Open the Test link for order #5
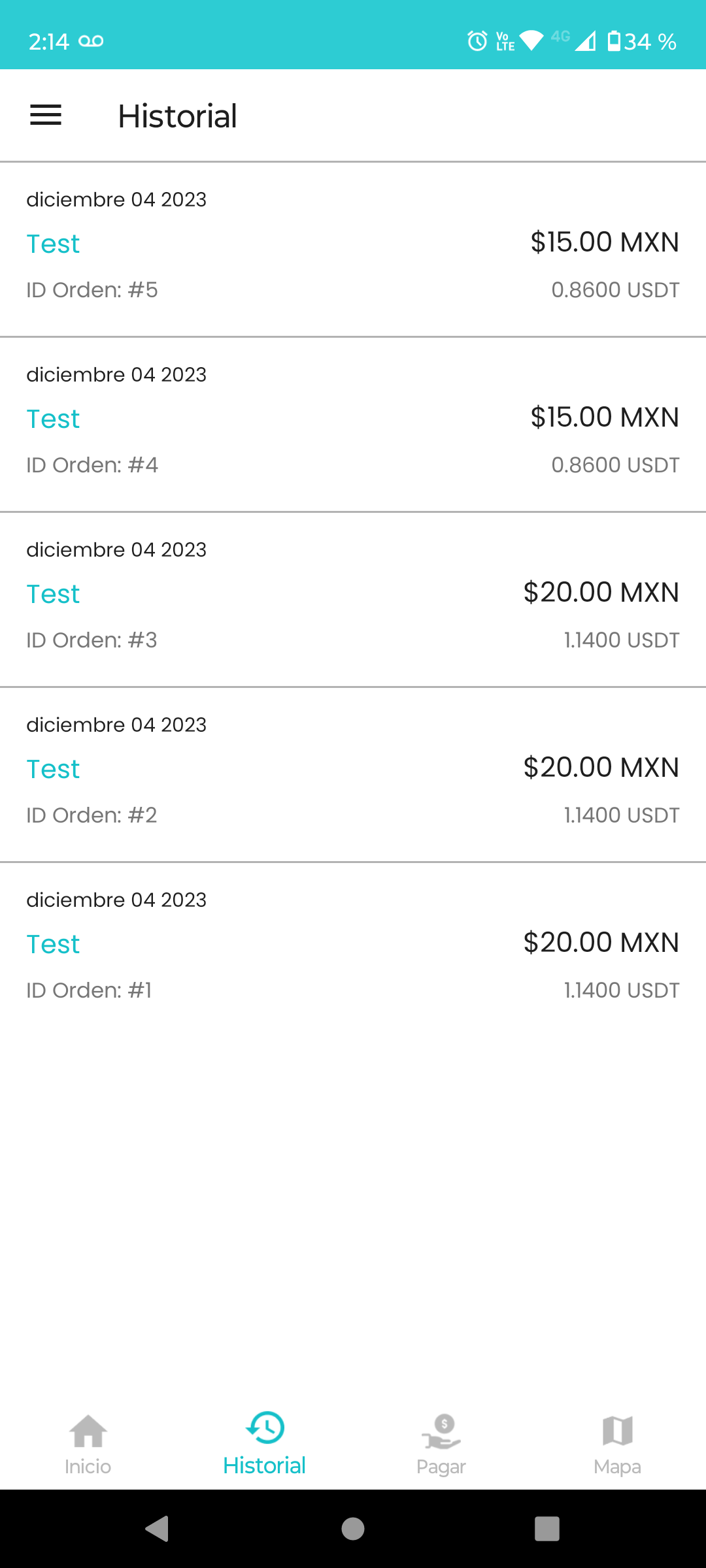Viewport: 706px width, 1568px height. (53, 244)
